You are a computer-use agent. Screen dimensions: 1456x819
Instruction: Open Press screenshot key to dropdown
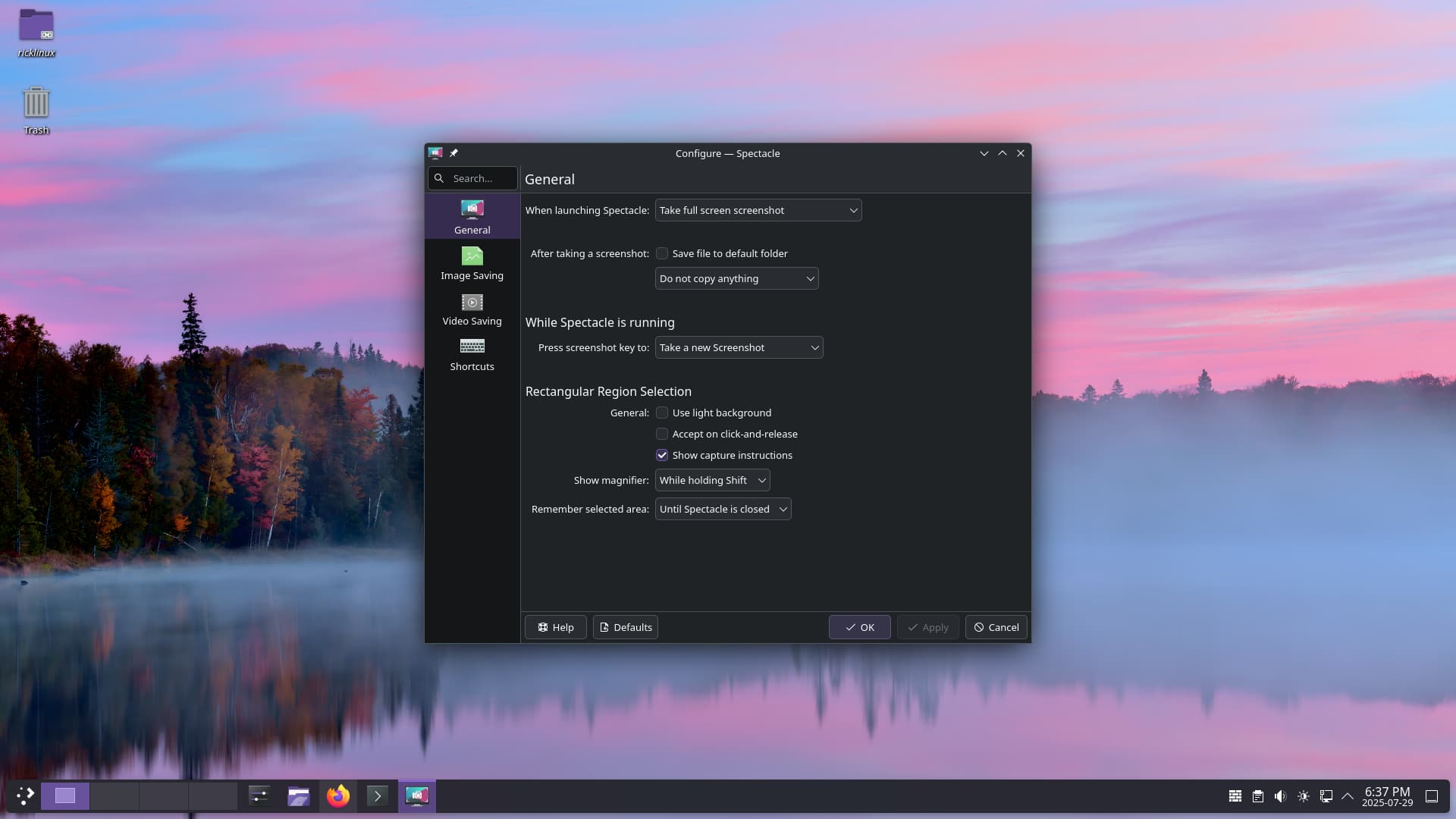pos(739,347)
